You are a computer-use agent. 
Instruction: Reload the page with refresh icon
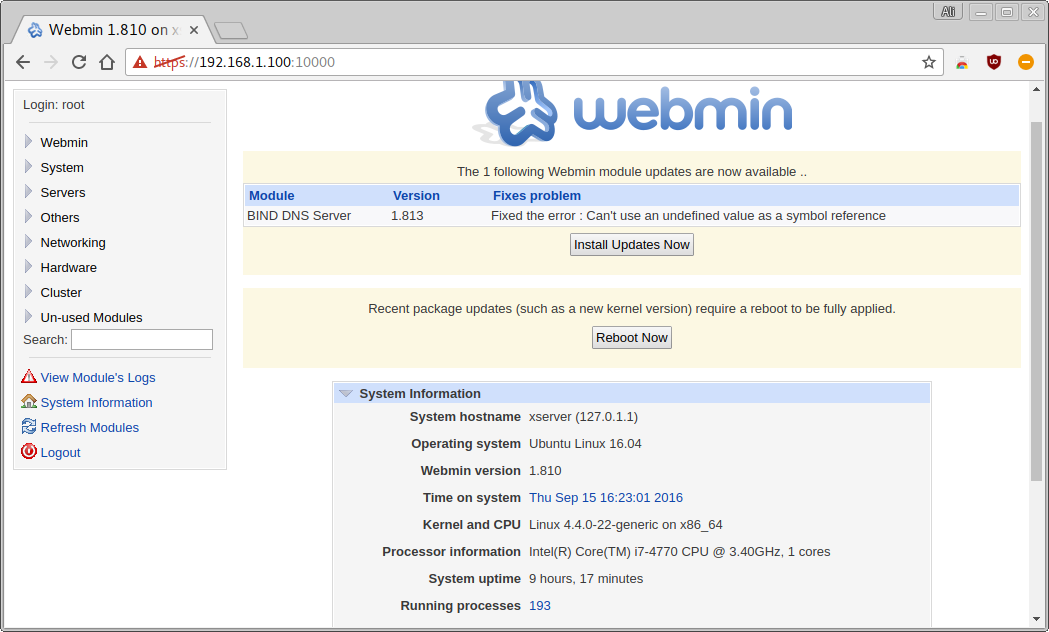(x=79, y=62)
